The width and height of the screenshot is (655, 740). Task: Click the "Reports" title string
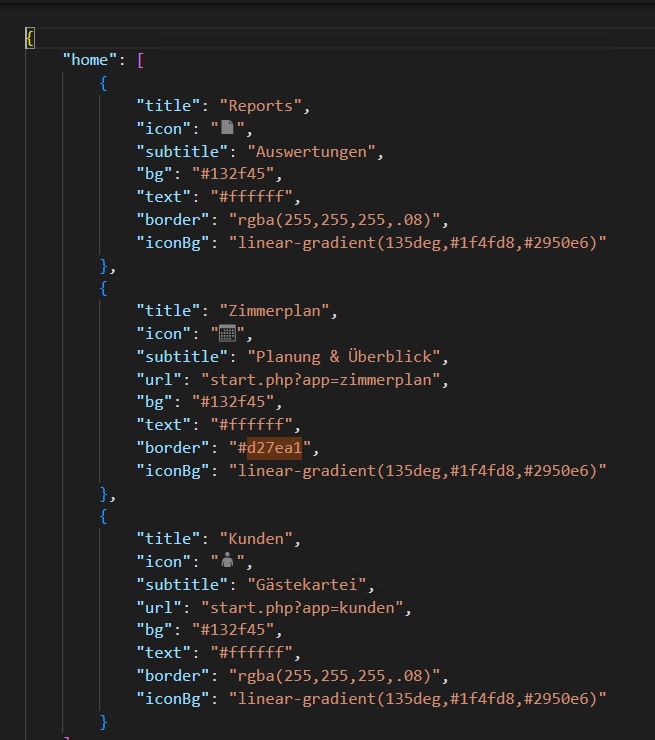pos(261,106)
